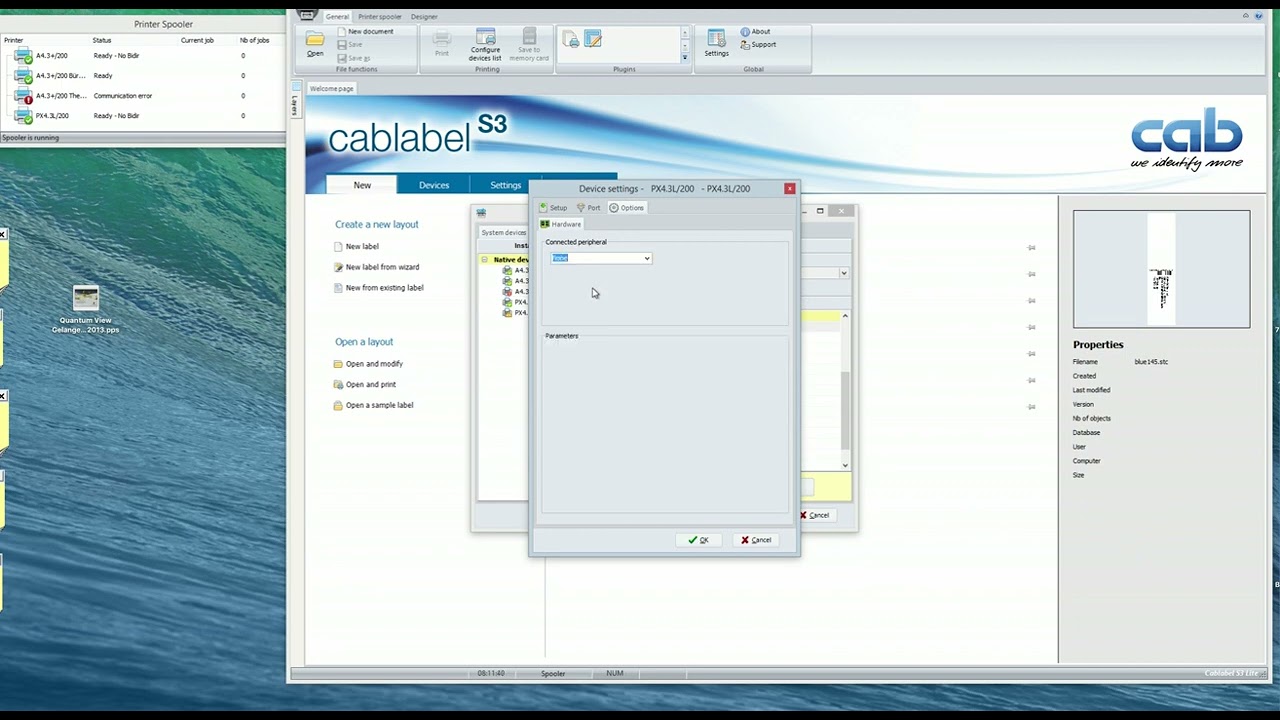Close Device settings with red X
The image size is (1280, 720).
click(x=790, y=188)
